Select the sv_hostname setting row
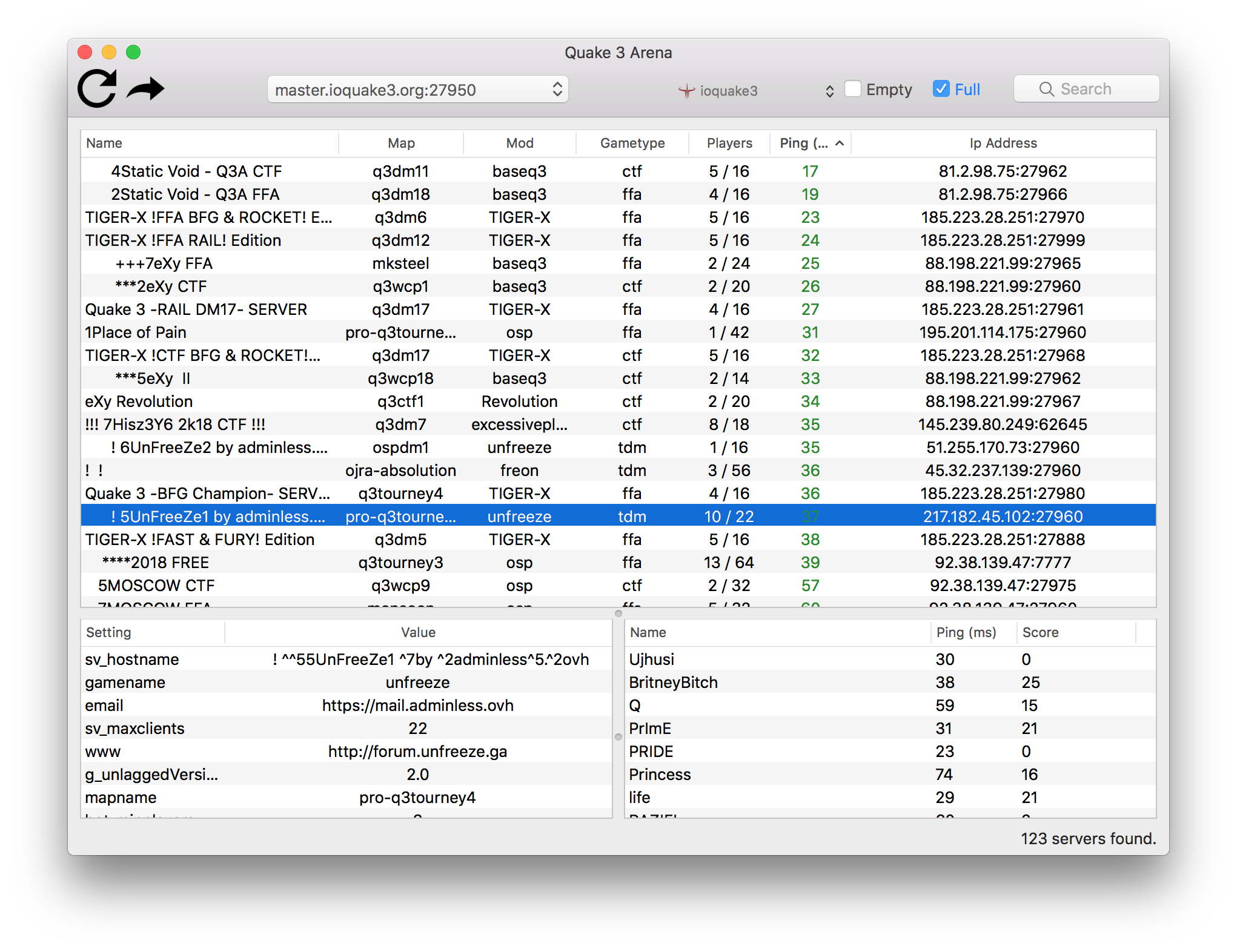Viewport: 1237px width, 952px height. pyautogui.click(x=347, y=659)
